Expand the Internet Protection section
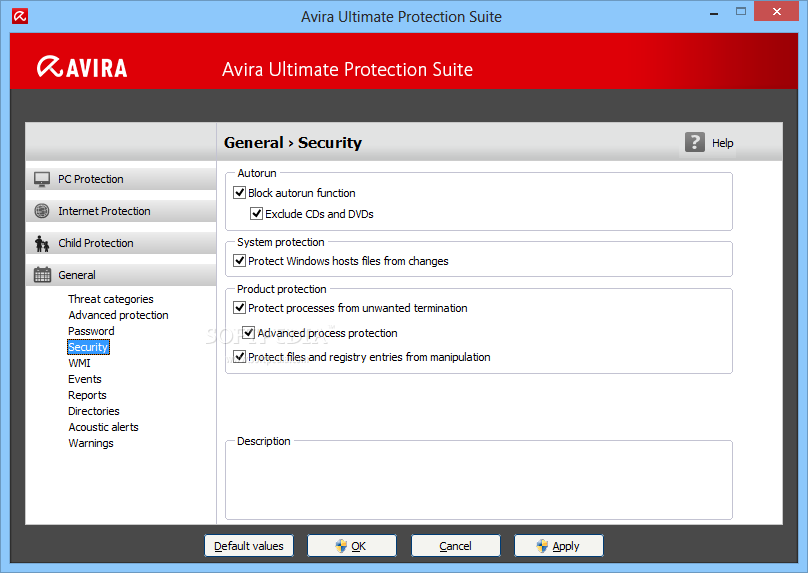Viewport: 808px width, 573px height. click(121, 211)
